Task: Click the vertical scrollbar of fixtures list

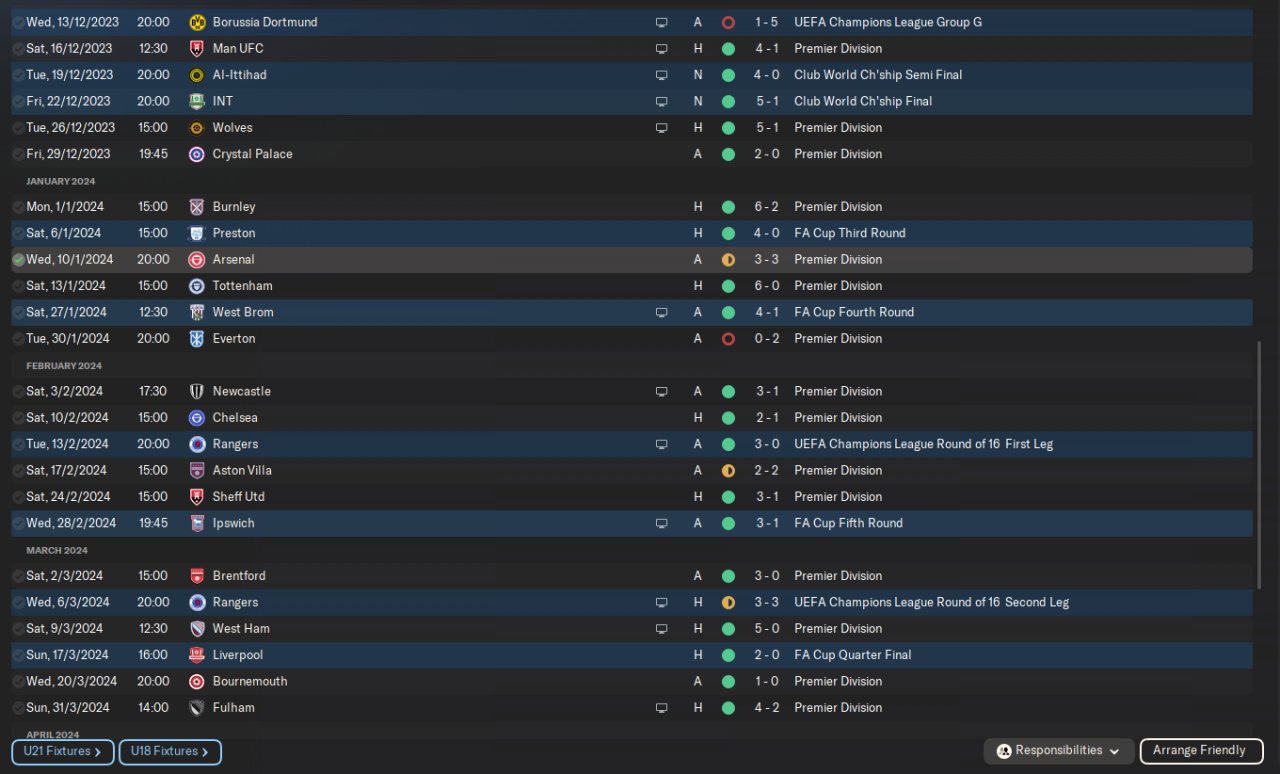Action: (x=1260, y=465)
